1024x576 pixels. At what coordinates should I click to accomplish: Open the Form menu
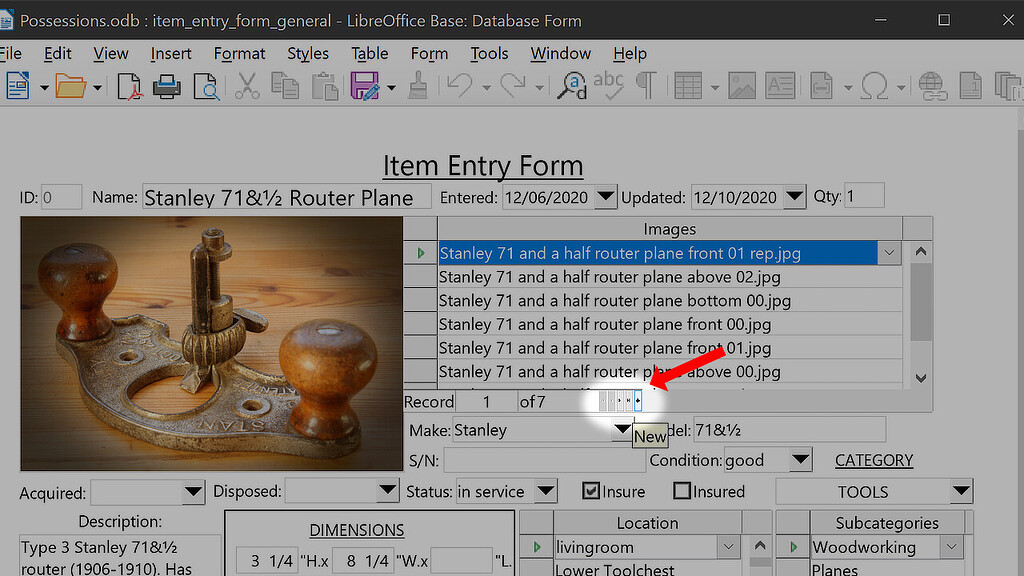pos(429,53)
